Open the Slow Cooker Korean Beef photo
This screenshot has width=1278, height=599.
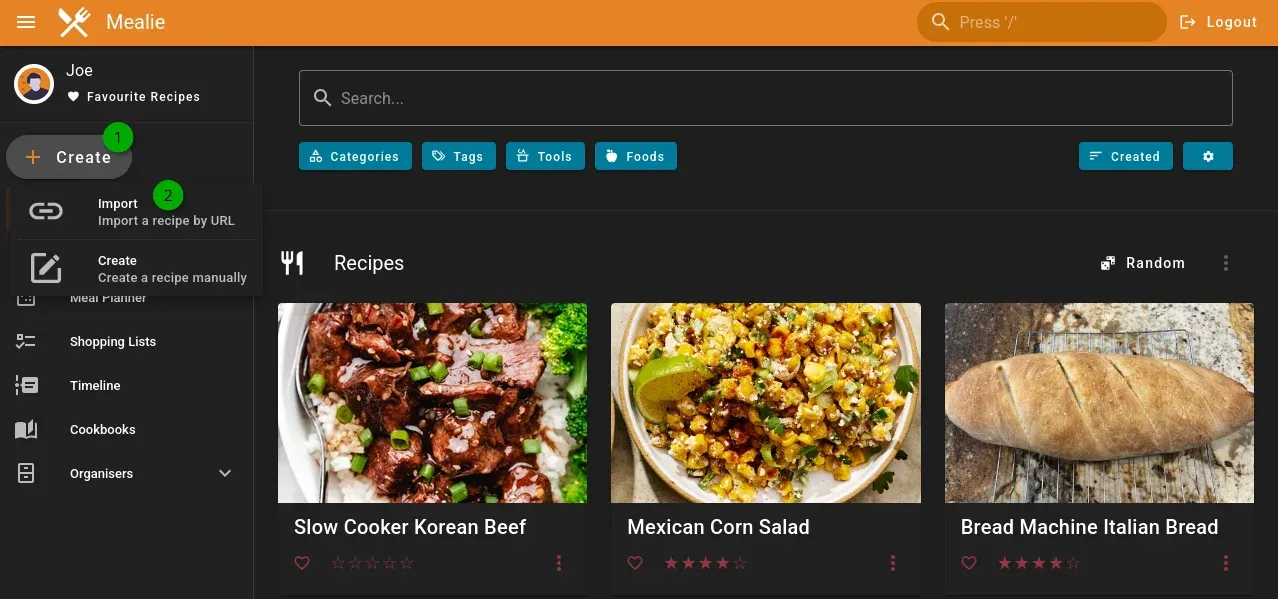pos(432,403)
